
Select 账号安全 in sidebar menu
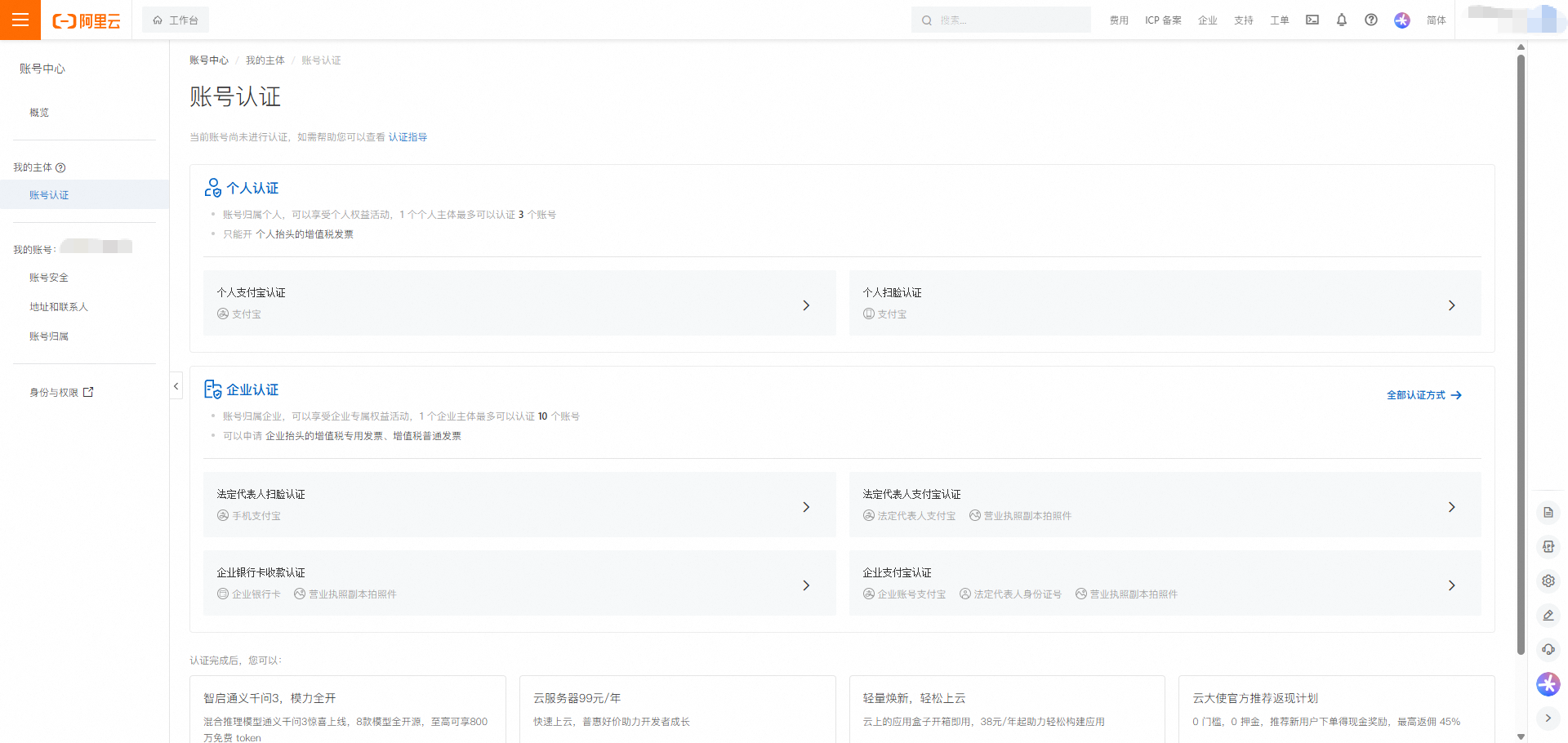tap(49, 278)
